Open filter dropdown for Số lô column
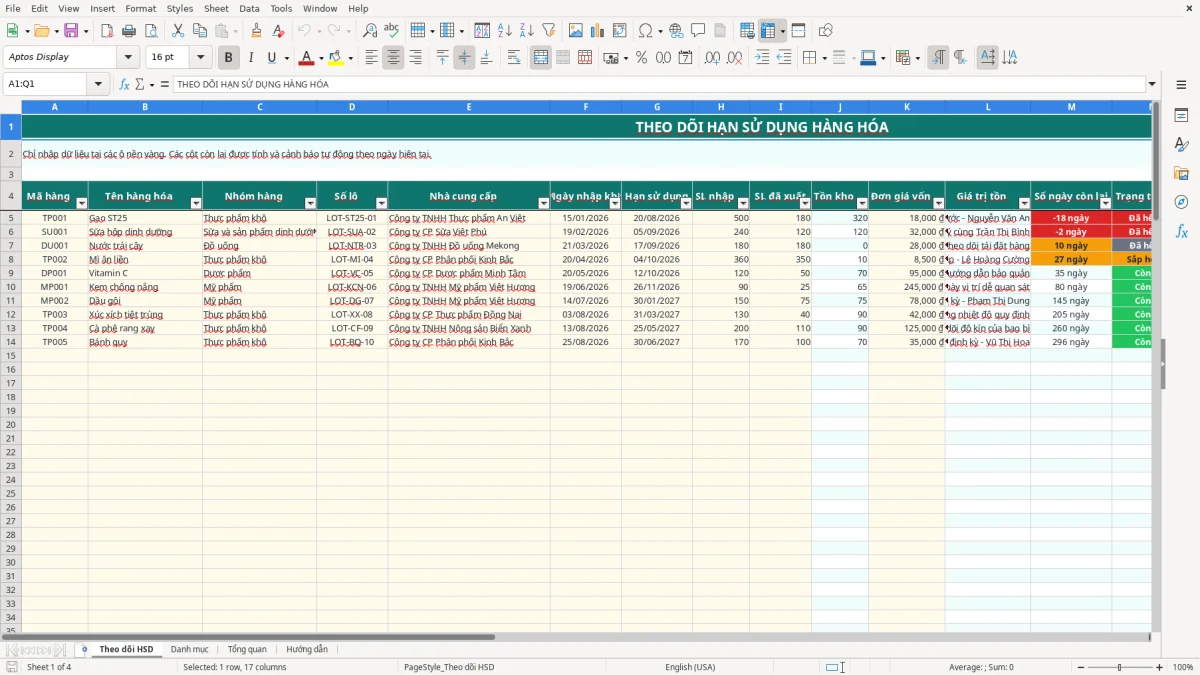Viewport: 1200px width, 675px height. (x=381, y=203)
